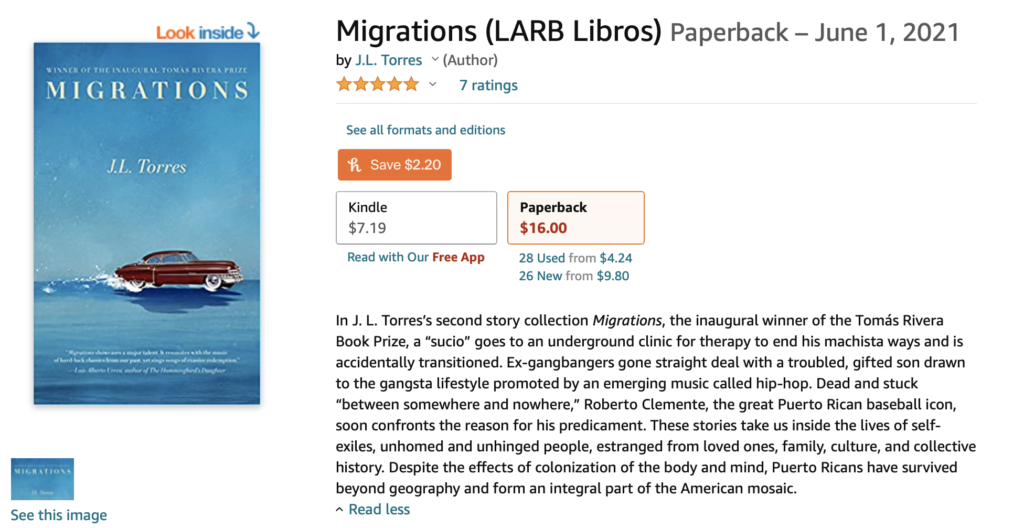Viewport: 1024px width, 528px height.
Task: Click the Save $2.20 button
Action: (394, 165)
